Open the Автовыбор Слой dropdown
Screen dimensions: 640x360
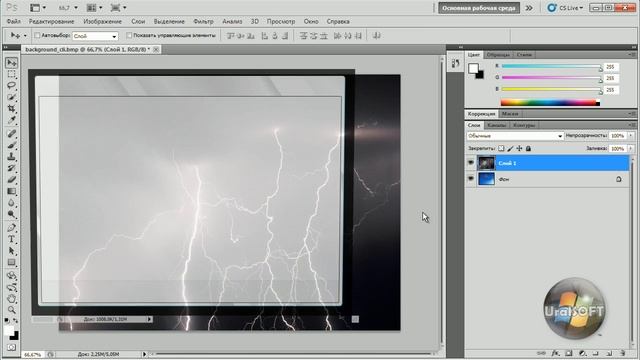[x=95, y=36]
